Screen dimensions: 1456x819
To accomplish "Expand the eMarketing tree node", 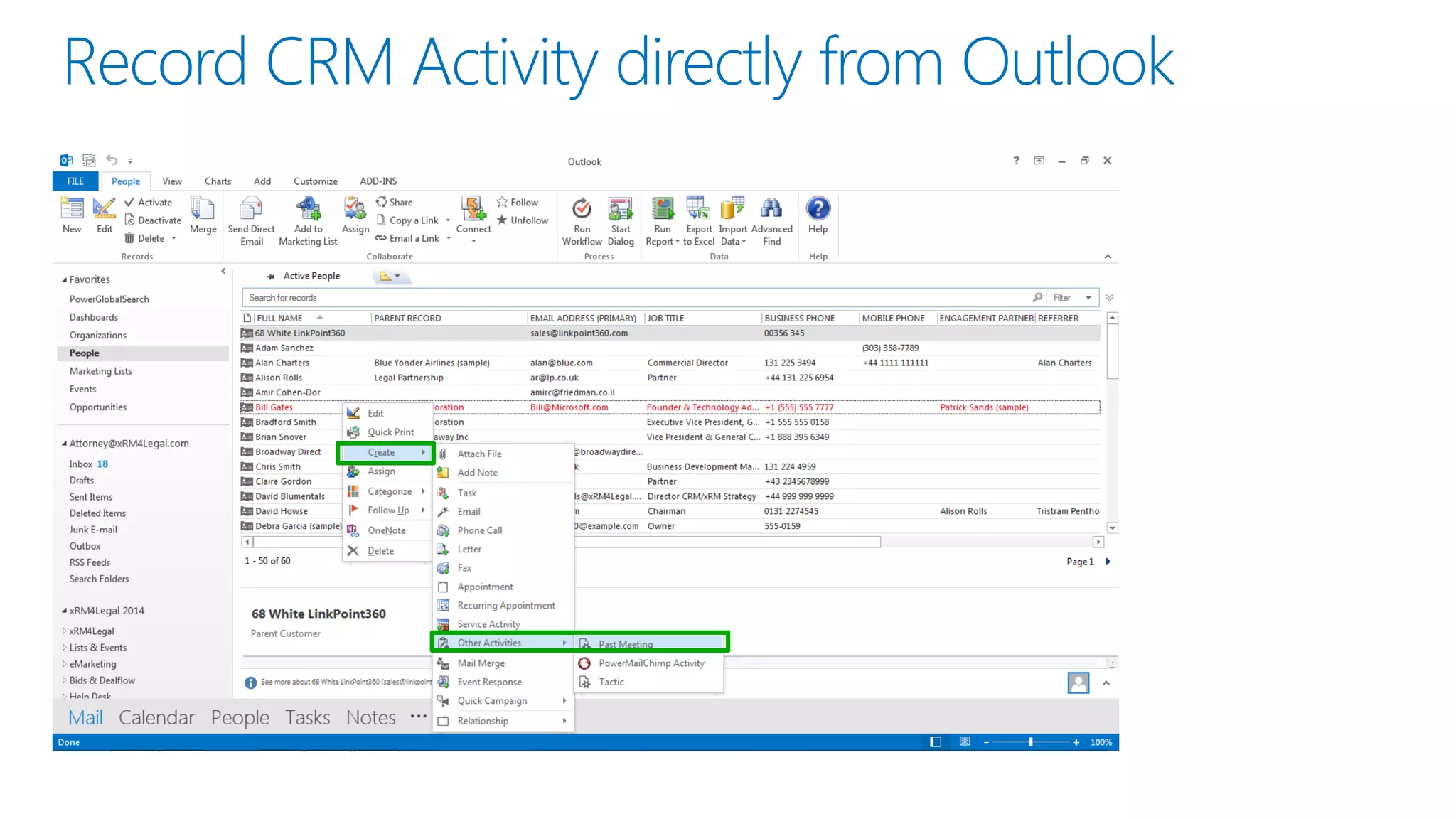I will click(64, 664).
